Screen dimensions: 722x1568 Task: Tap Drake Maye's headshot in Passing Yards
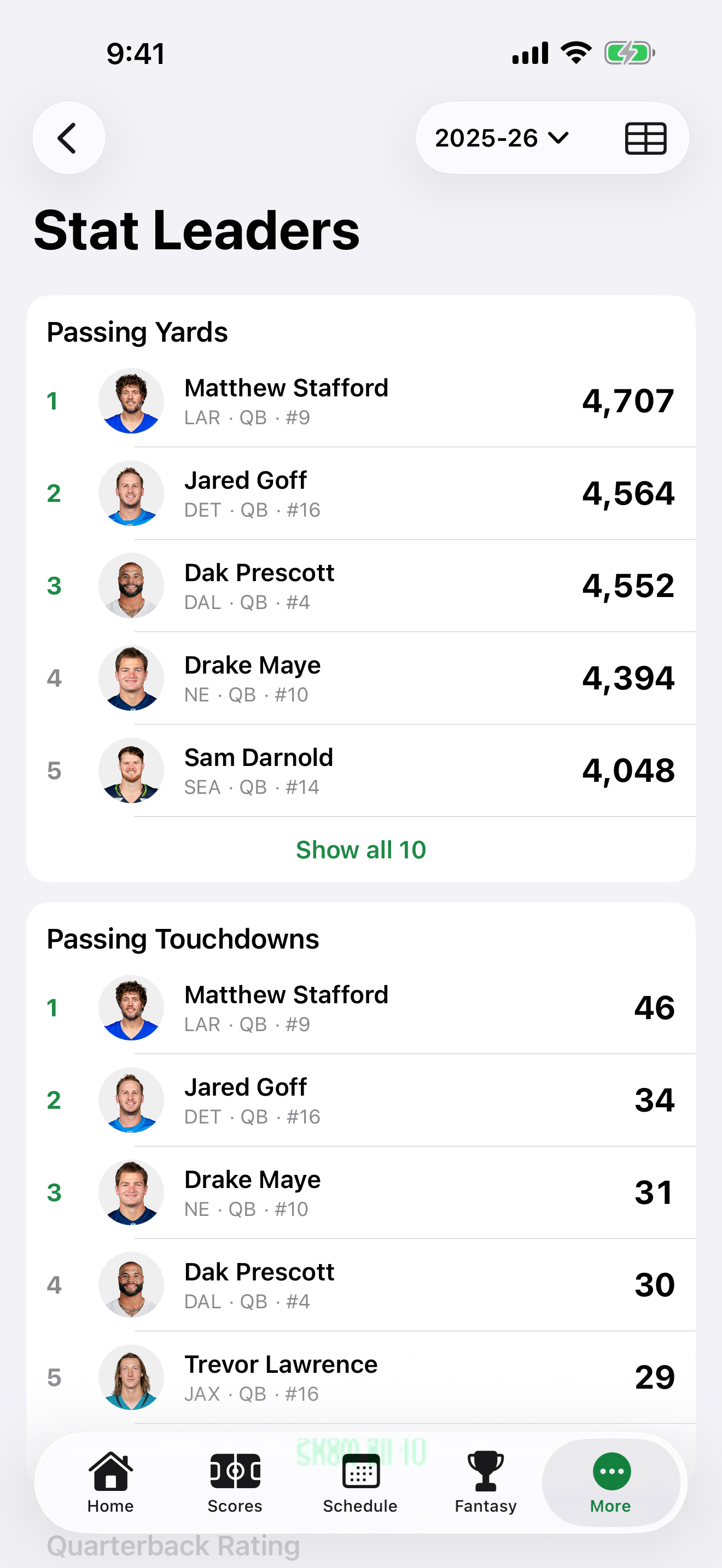[x=131, y=678]
